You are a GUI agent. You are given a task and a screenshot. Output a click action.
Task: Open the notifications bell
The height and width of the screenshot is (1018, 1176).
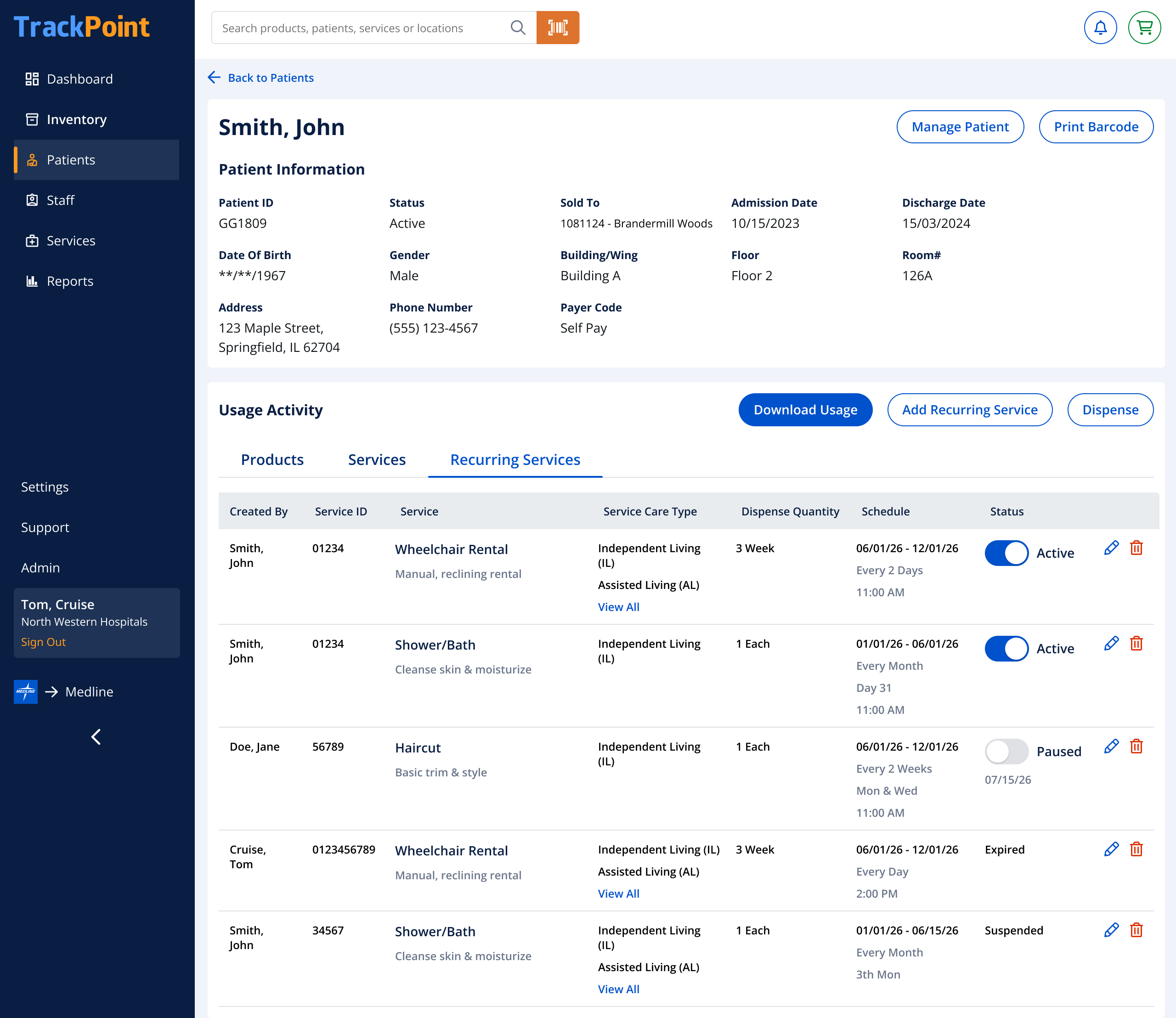1100,27
